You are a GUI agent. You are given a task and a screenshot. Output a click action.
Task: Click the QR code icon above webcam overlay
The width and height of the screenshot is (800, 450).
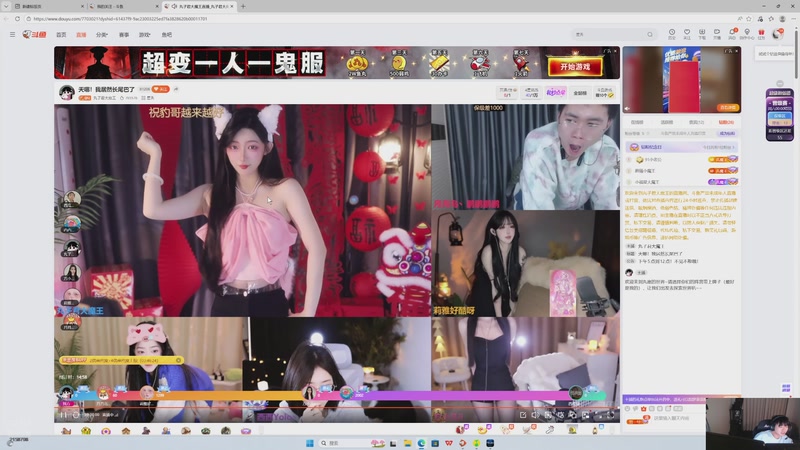pos(786,388)
